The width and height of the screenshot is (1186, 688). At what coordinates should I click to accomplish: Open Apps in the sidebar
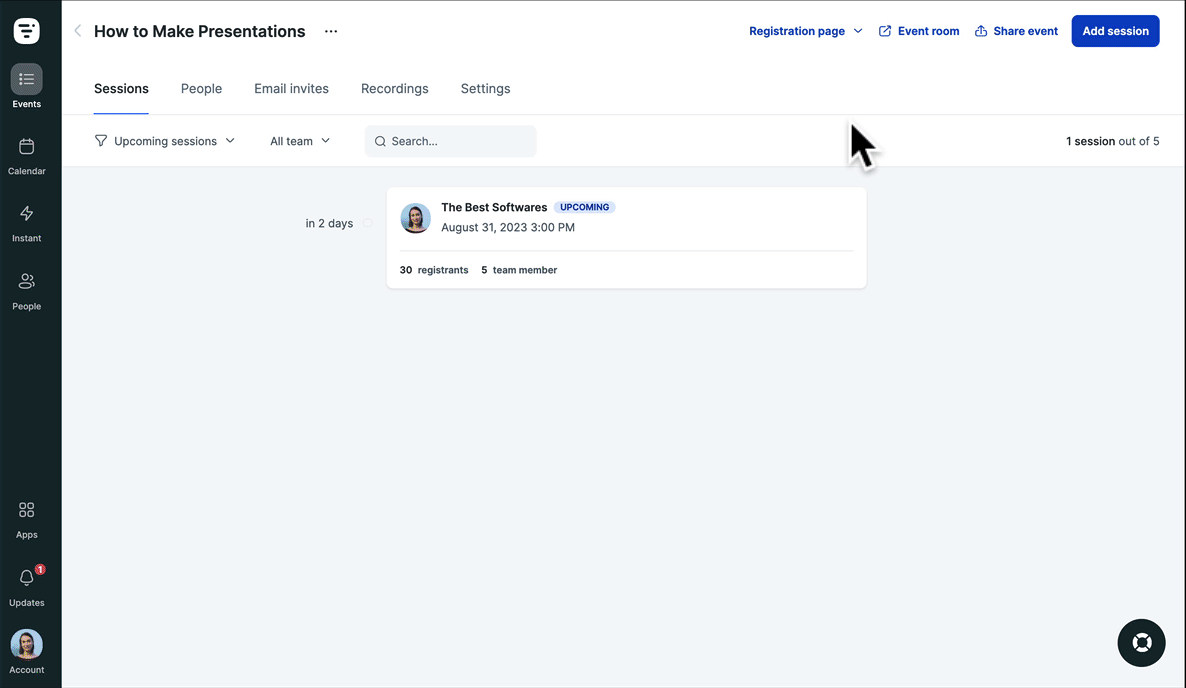(26, 520)
